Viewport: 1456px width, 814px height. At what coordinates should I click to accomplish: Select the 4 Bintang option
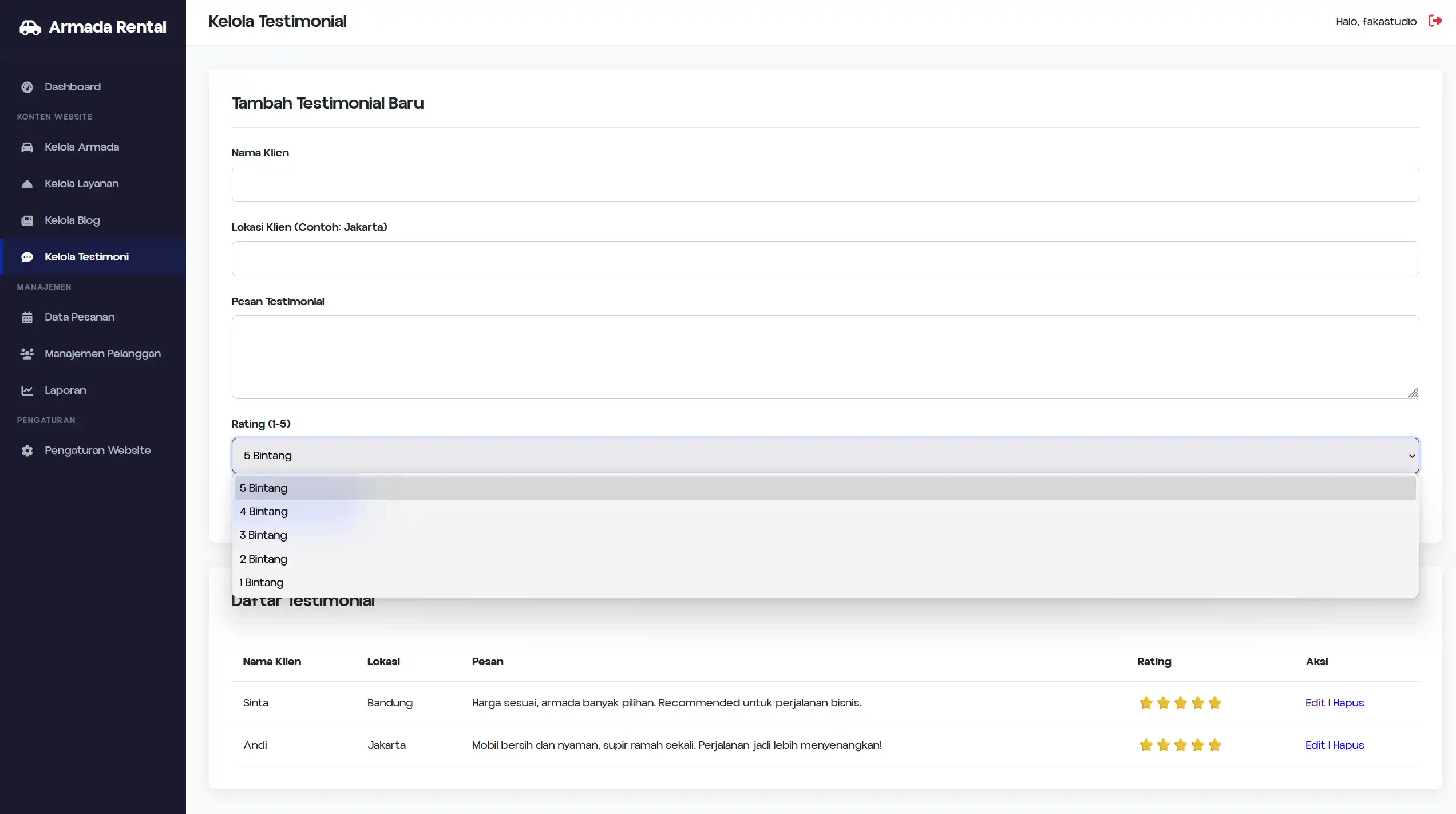click(264, 512)
